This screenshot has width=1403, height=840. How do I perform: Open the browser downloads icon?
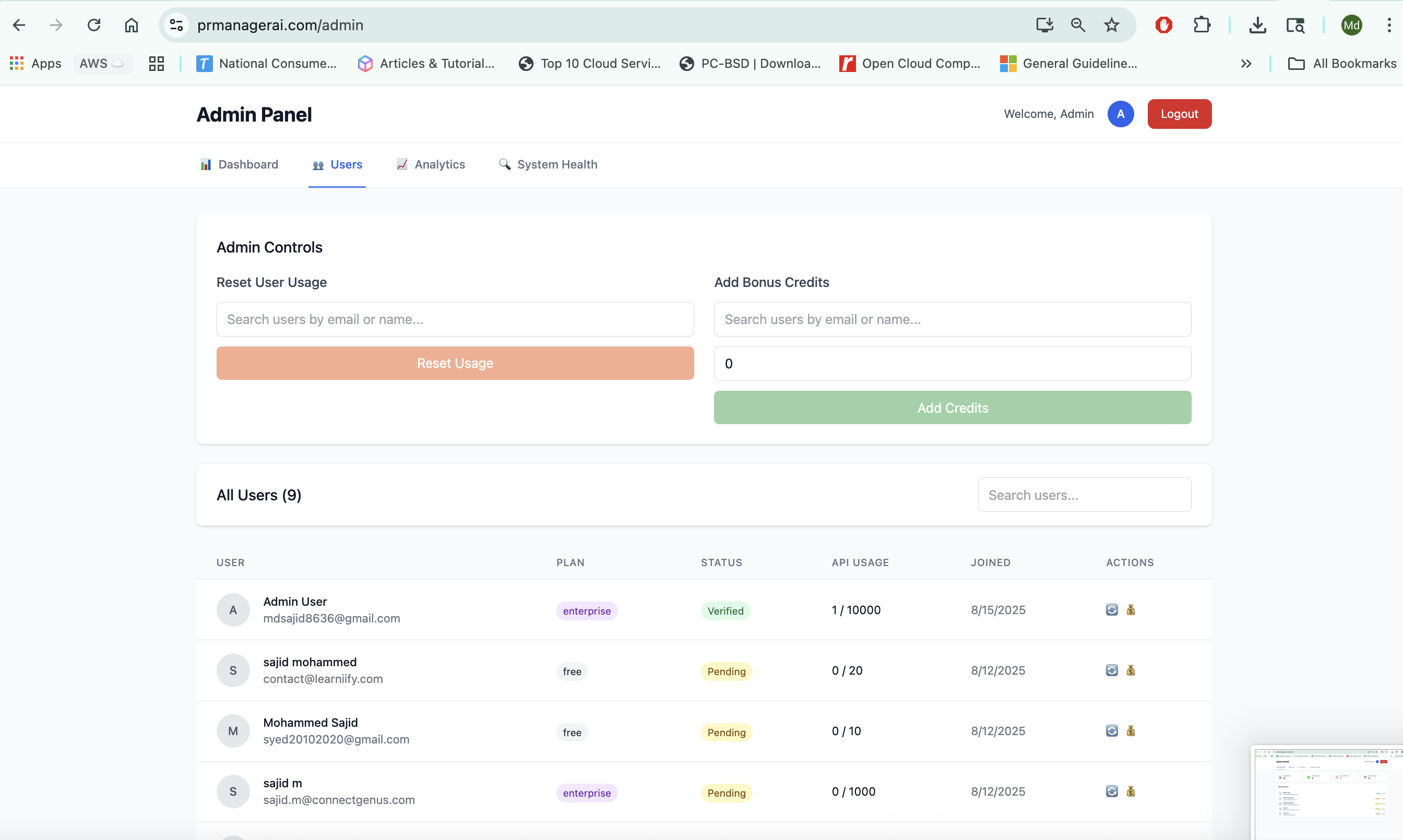(1257, 25)
